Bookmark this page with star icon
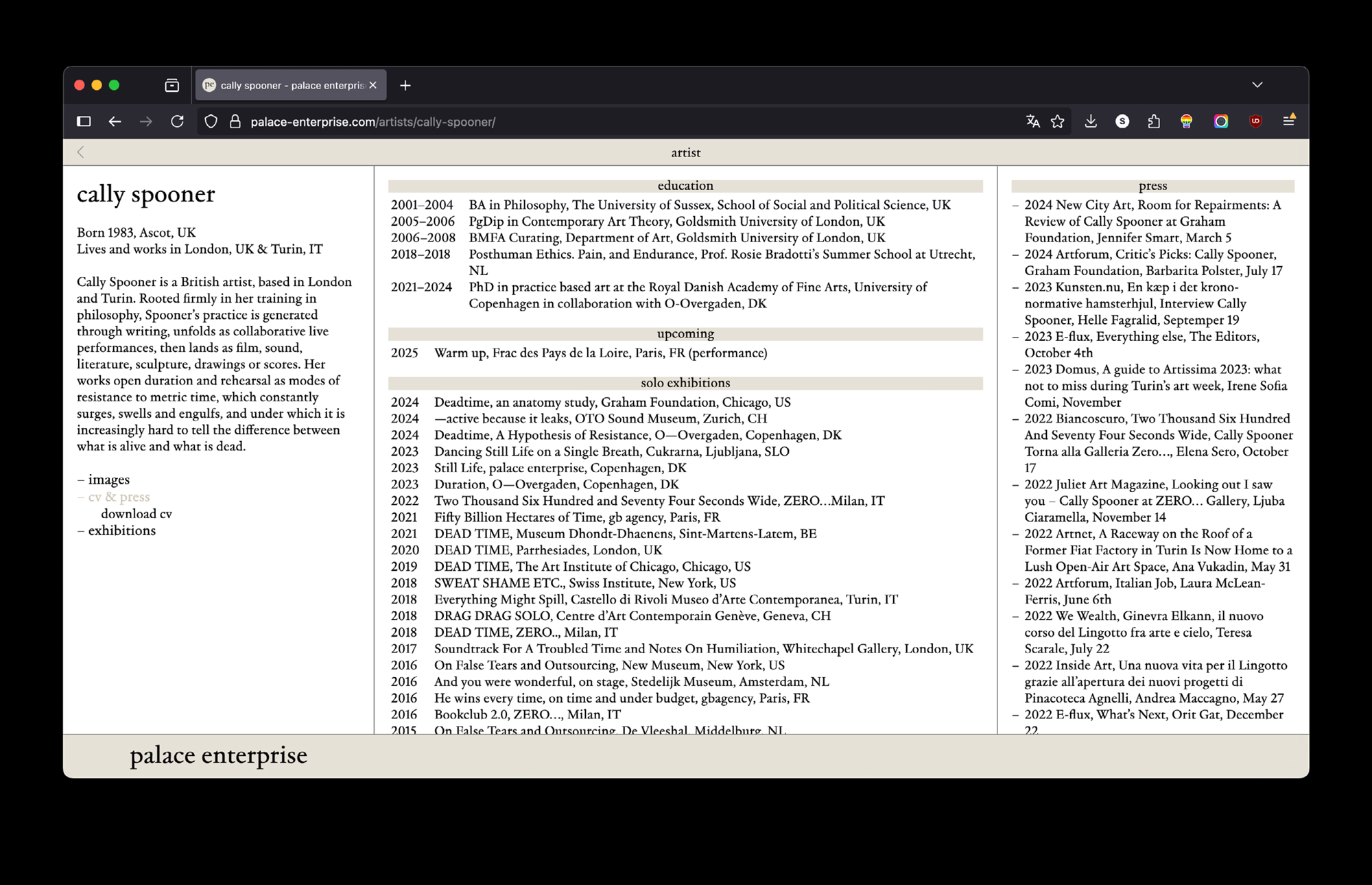This screenshot has width=1372, height=885. (1058, 121)
